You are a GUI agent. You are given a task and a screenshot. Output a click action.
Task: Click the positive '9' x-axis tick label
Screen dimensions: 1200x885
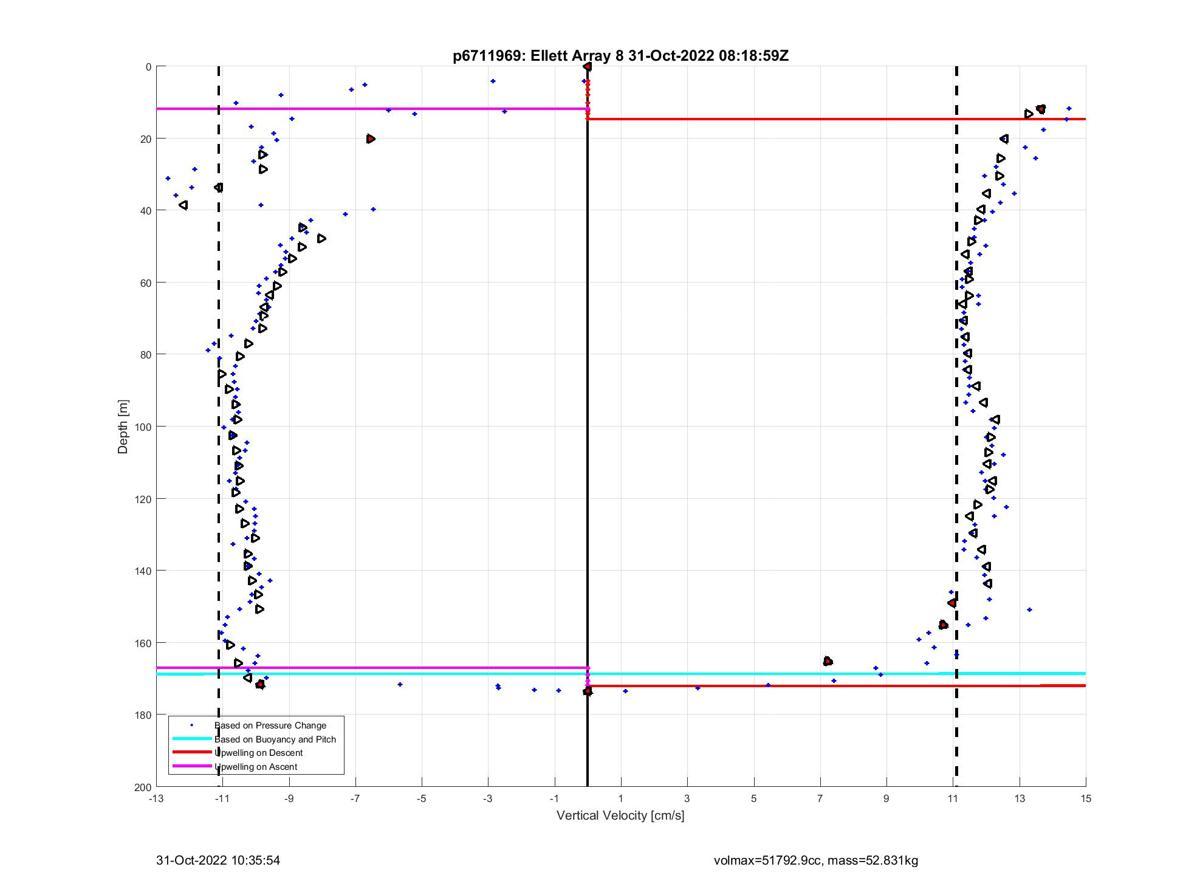pos(886,798)
